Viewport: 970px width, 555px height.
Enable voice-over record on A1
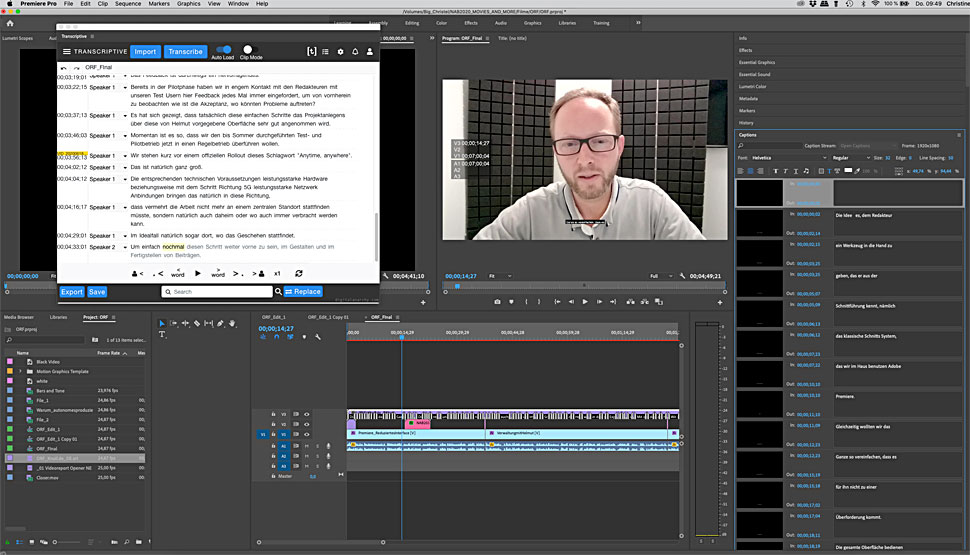[328, 446]
